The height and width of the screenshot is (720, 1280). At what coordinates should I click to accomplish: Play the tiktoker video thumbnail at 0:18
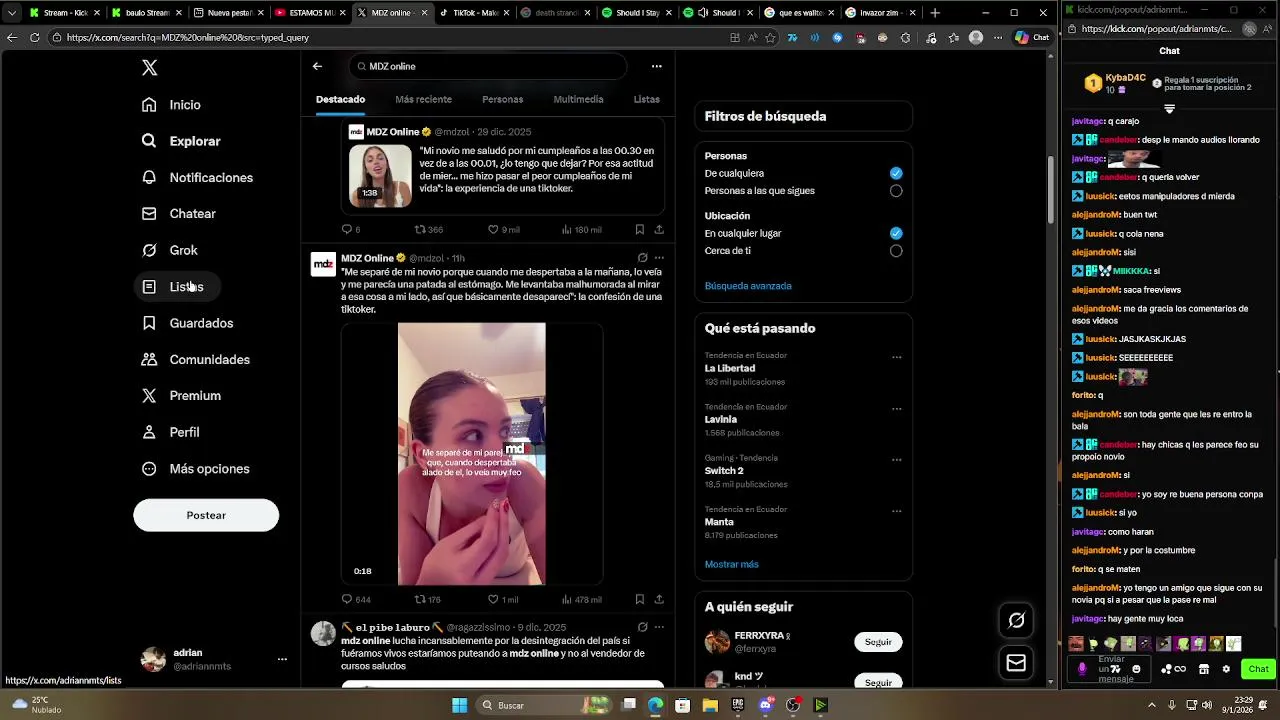tap(472, 454)
